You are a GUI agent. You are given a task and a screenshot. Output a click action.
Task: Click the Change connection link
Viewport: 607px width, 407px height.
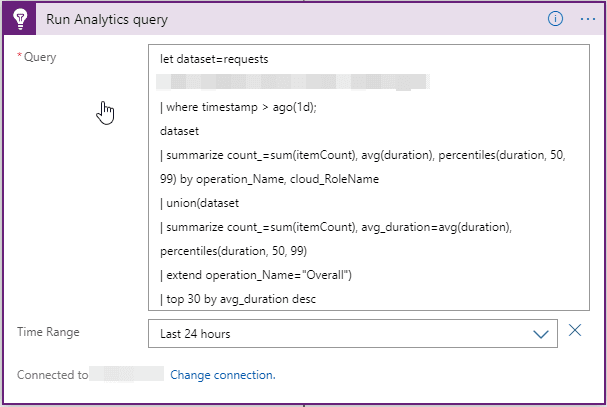click(222, 375)
